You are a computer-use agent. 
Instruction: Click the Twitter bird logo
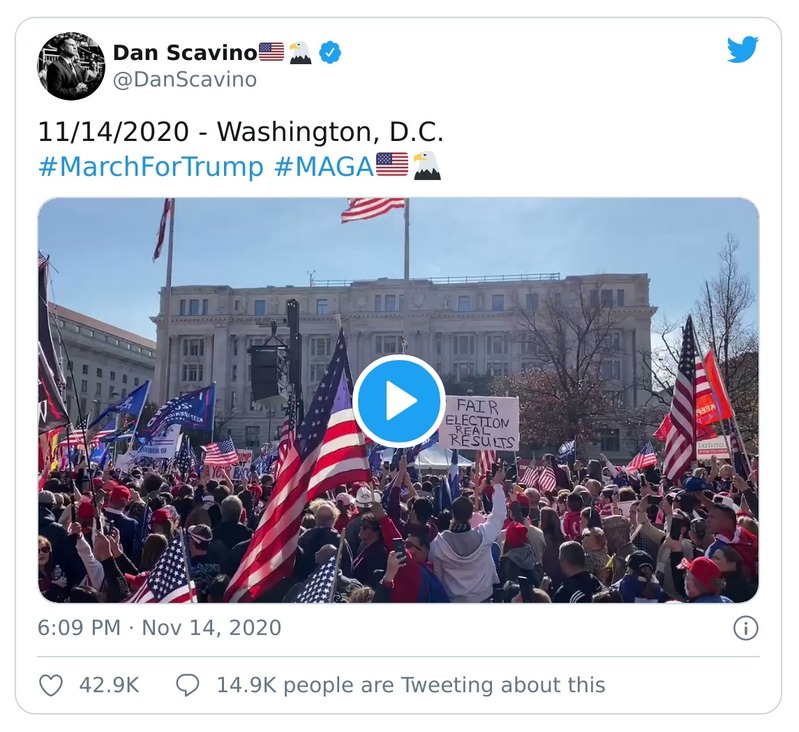click(742, 50)
